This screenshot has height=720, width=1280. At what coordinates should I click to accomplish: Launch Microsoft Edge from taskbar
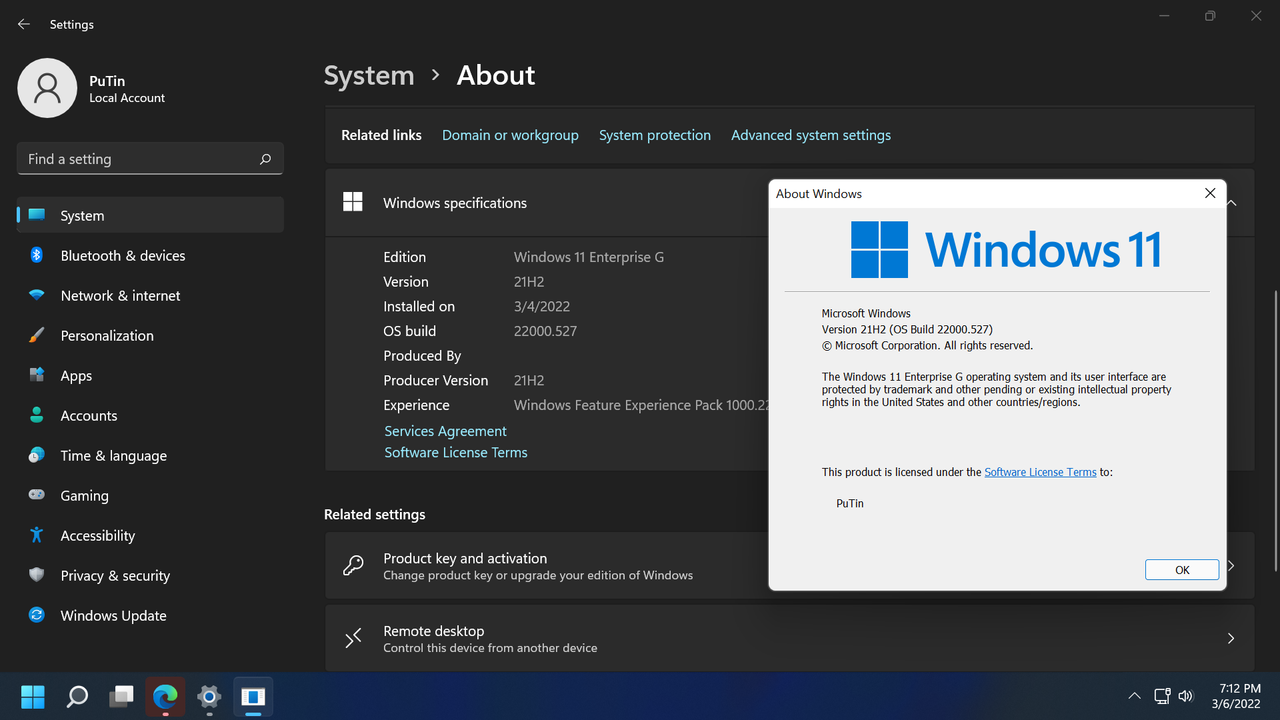(165, 696)
